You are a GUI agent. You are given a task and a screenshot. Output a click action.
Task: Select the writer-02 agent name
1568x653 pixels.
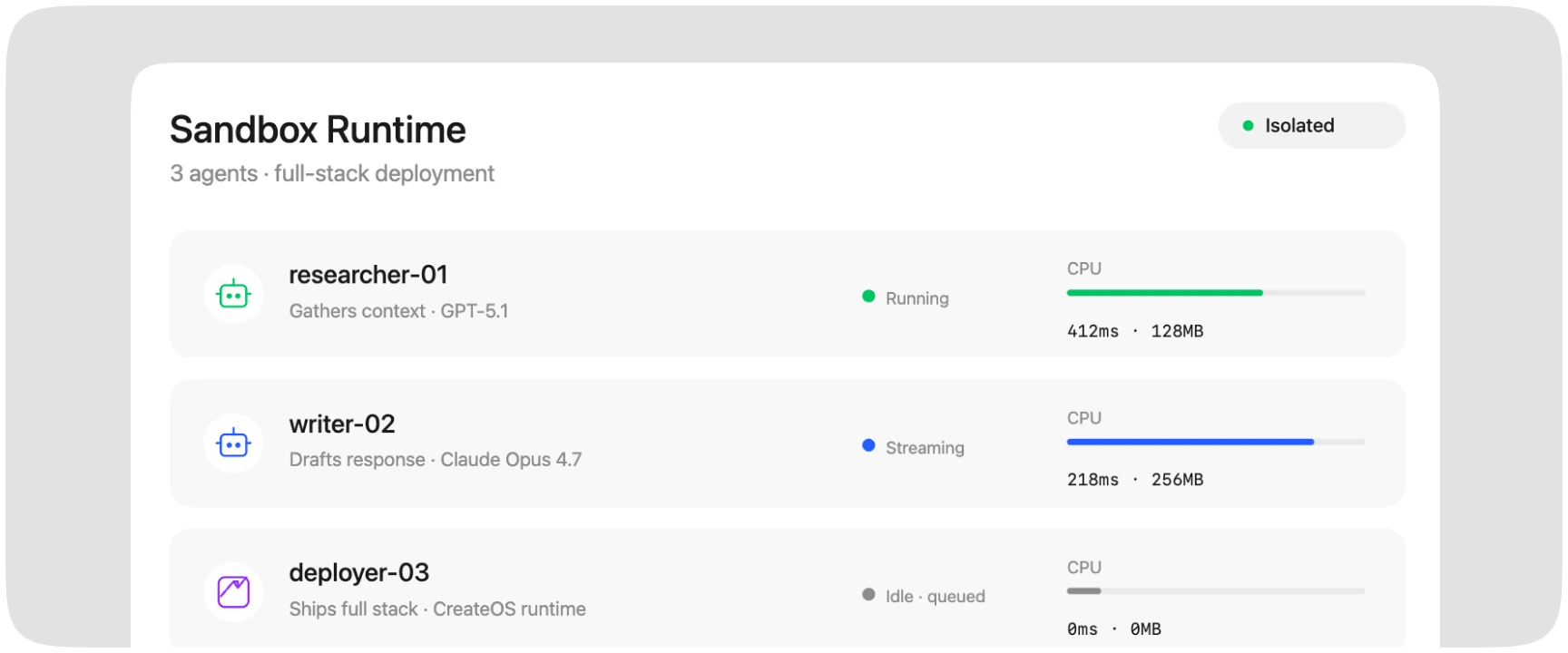pos(342,424)
